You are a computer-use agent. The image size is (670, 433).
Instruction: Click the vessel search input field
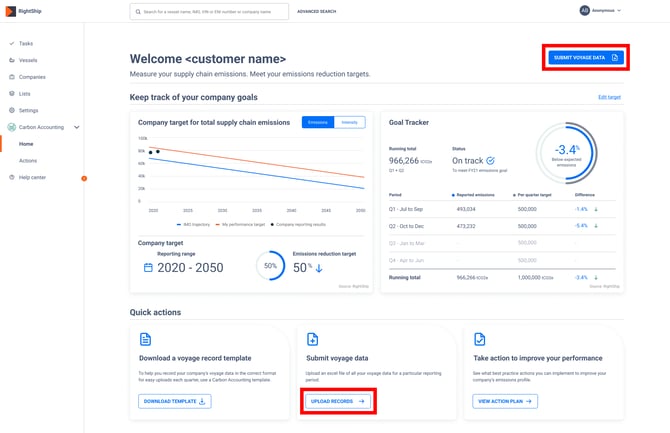[x=209, y=11]
